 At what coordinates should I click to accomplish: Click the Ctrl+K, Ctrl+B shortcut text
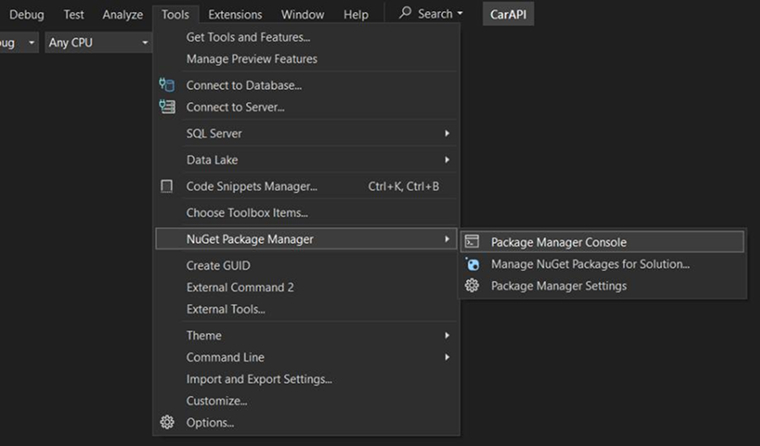tap(403, 186)
